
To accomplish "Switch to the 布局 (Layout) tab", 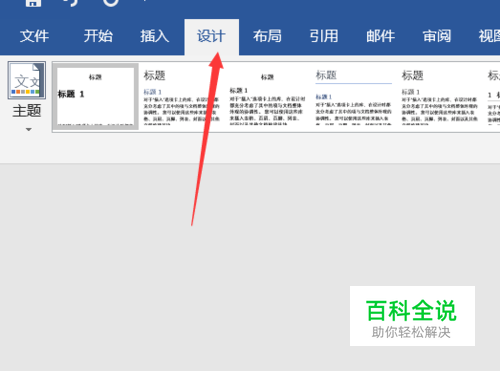I will point(267,36).
